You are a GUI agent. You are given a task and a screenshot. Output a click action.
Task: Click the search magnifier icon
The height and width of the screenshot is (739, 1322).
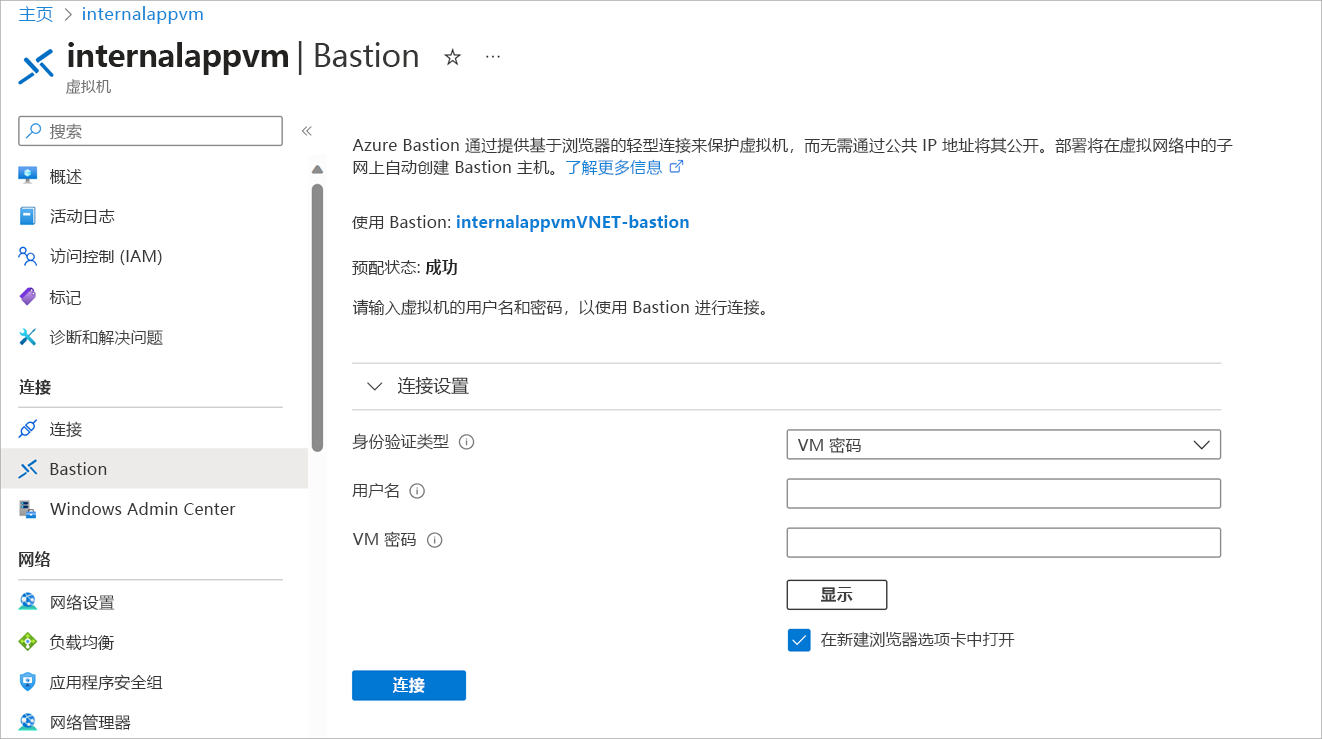(x=35, y=131)
